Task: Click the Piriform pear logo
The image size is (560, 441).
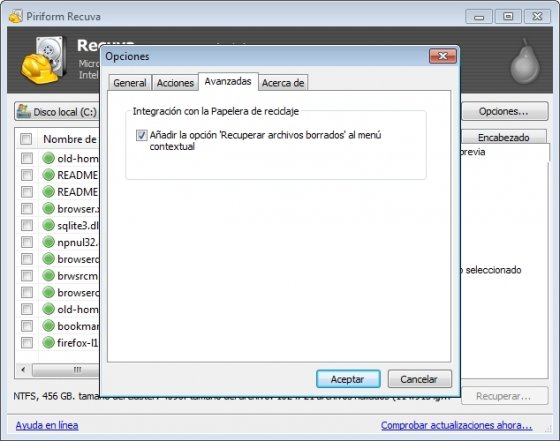Action: click(524, 61)
